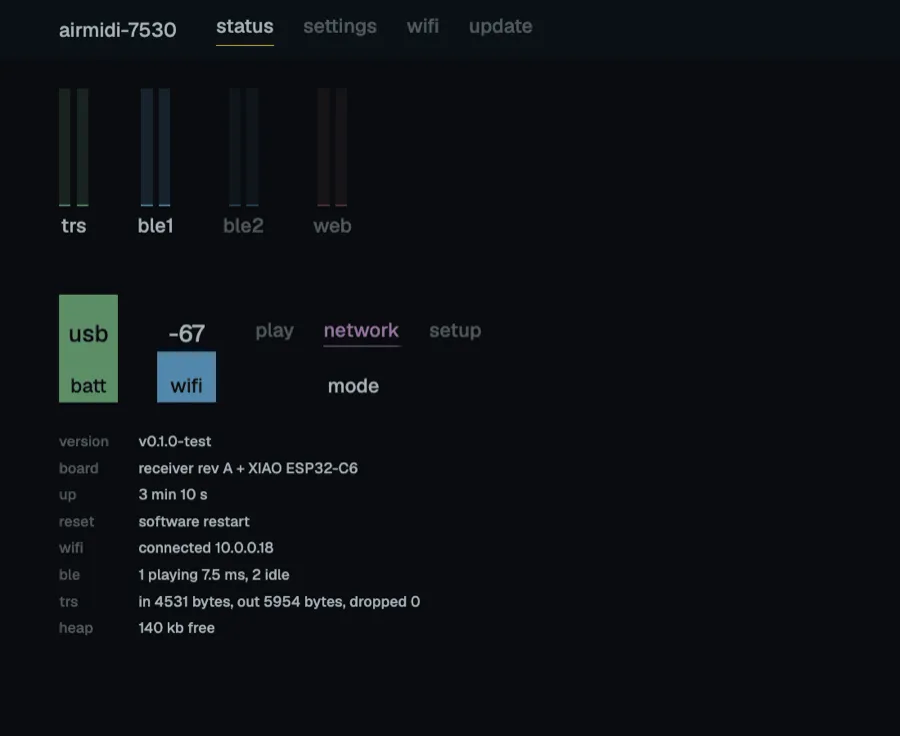Click the blue wifi signal indicator

[187, 377]
